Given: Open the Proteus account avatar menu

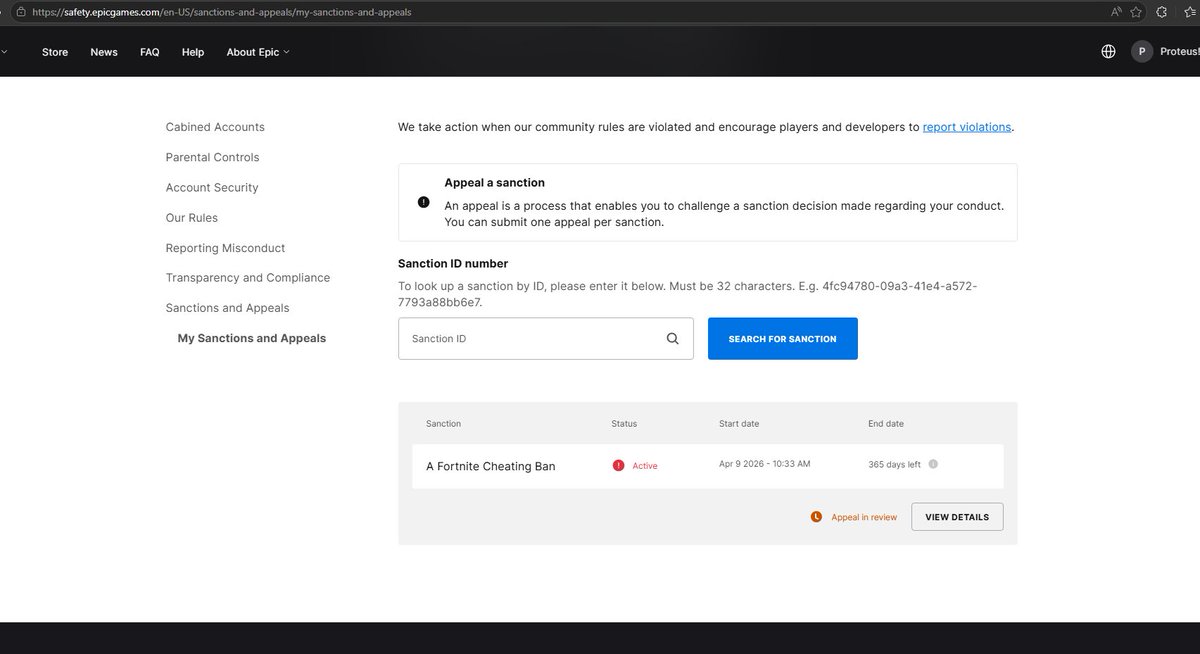Looking at the screenshot, I should 1142,52.
